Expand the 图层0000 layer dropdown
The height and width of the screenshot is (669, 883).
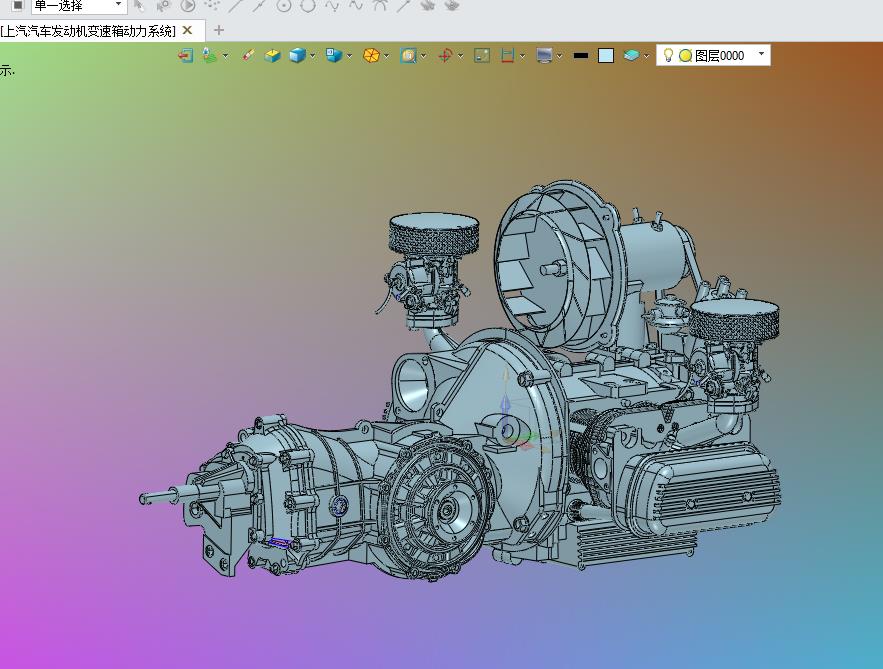[761, 55]
